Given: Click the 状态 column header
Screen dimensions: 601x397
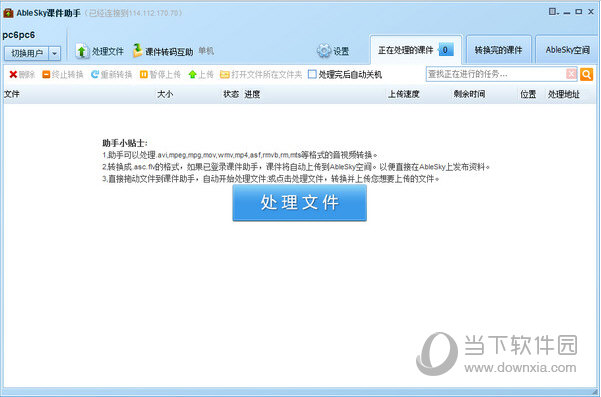Looking at the screenshot, I should (231, 94).
